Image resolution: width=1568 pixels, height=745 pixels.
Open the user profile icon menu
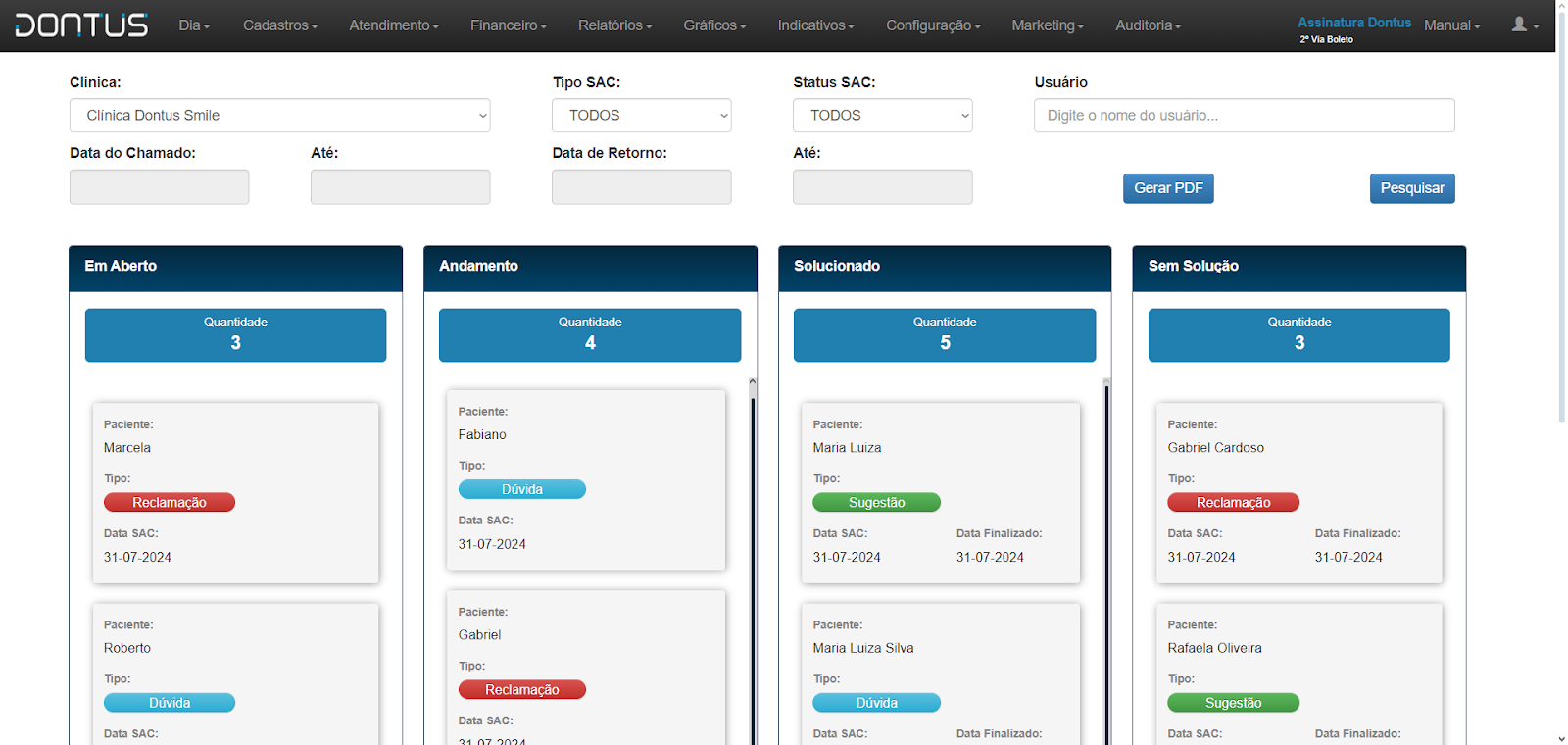point(1525,25)
